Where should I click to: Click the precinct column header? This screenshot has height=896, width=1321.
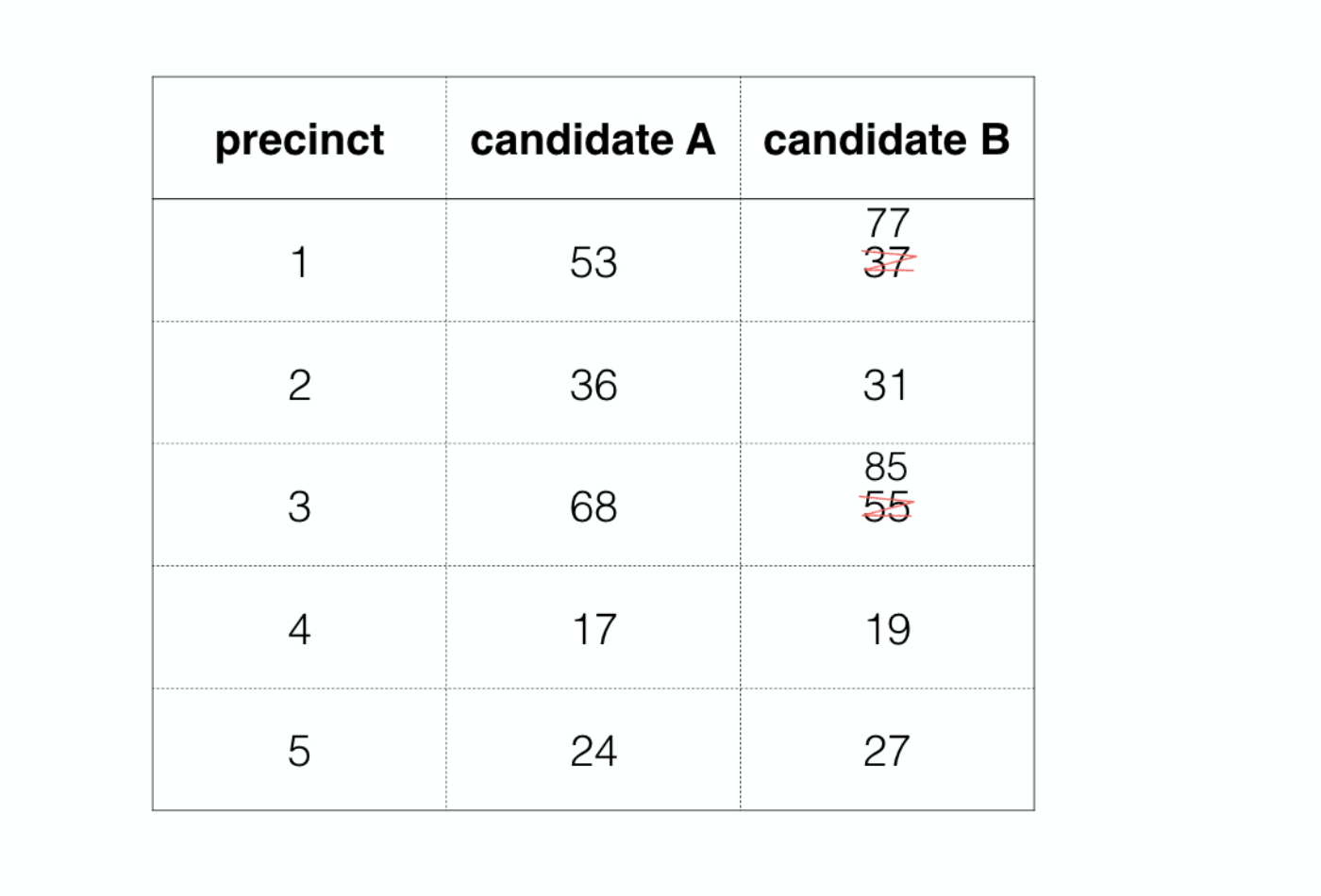(x=299, y=141)
